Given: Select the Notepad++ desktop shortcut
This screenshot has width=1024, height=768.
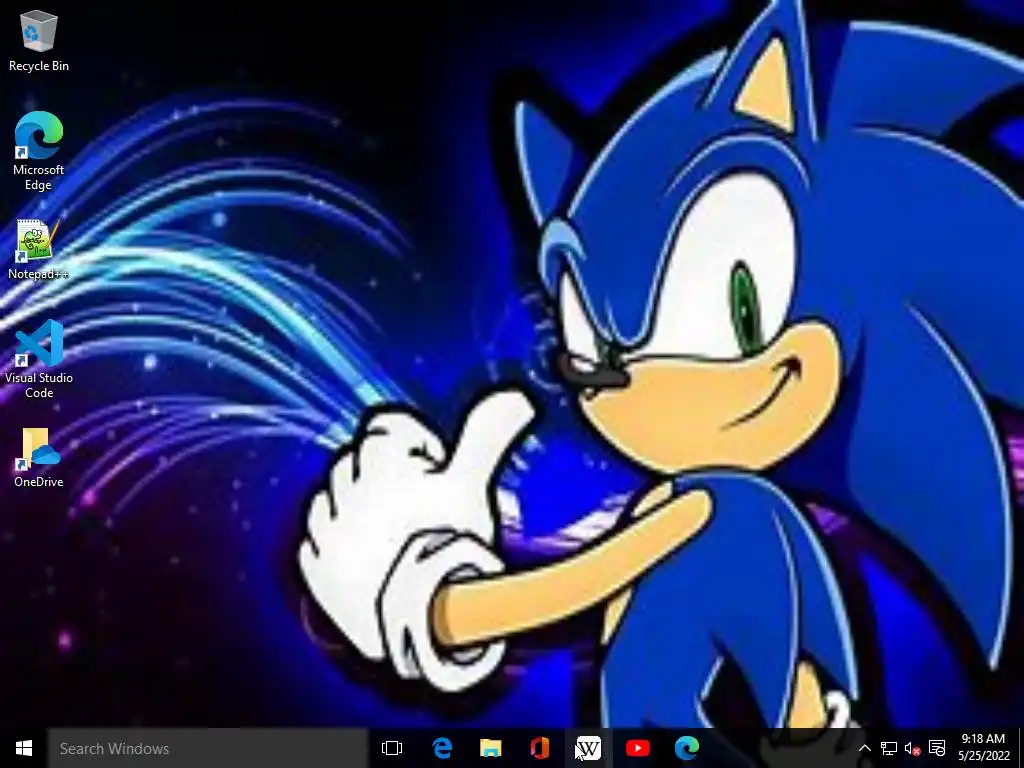Looking at the screenshot, I should (39, 250).
